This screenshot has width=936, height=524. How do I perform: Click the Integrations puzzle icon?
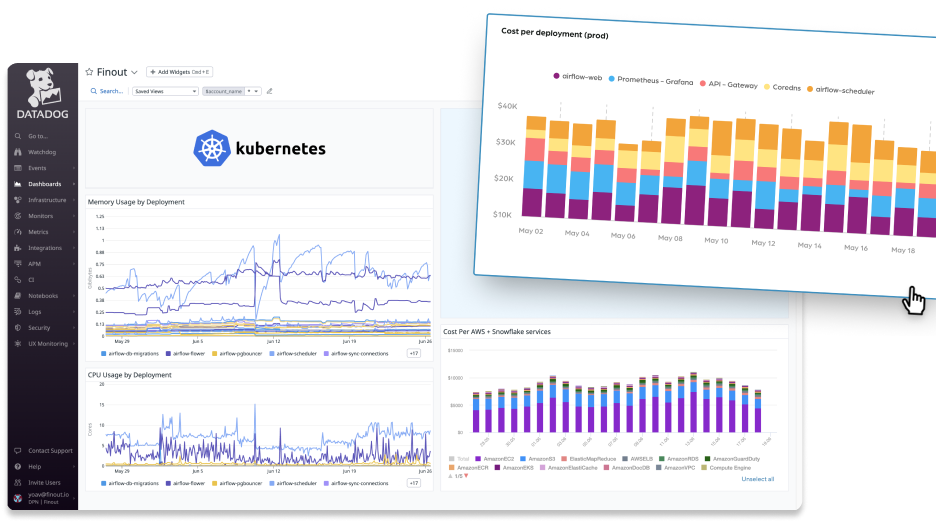tap(18, 248)
